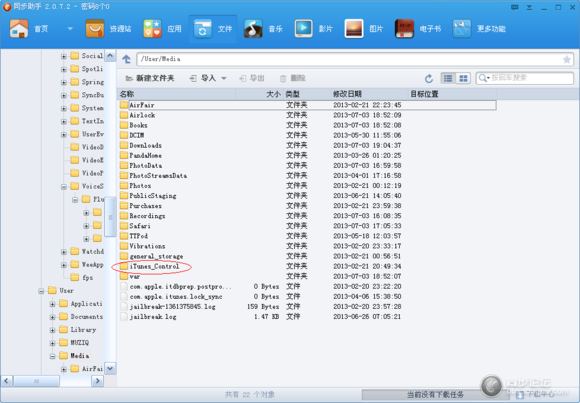This screenshot has width=580, height=403.
Task: Click the tree vertical scrollbar thumb
Action: pos(110,217)
